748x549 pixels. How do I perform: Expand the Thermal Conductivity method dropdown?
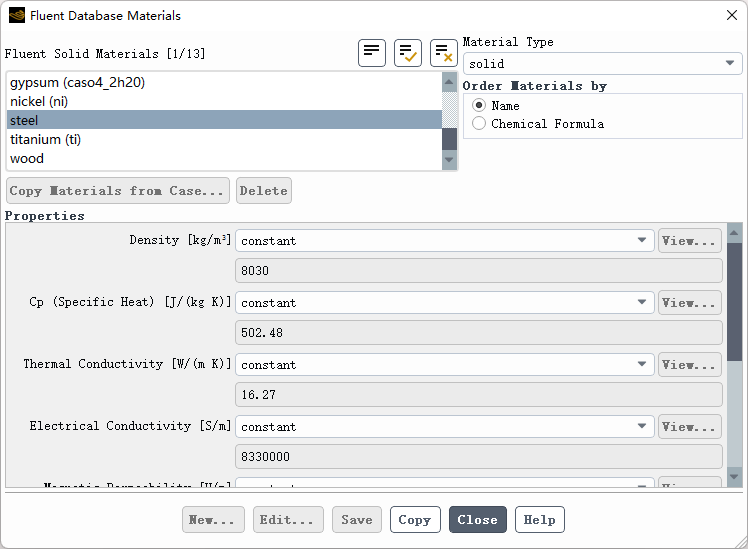445,365
